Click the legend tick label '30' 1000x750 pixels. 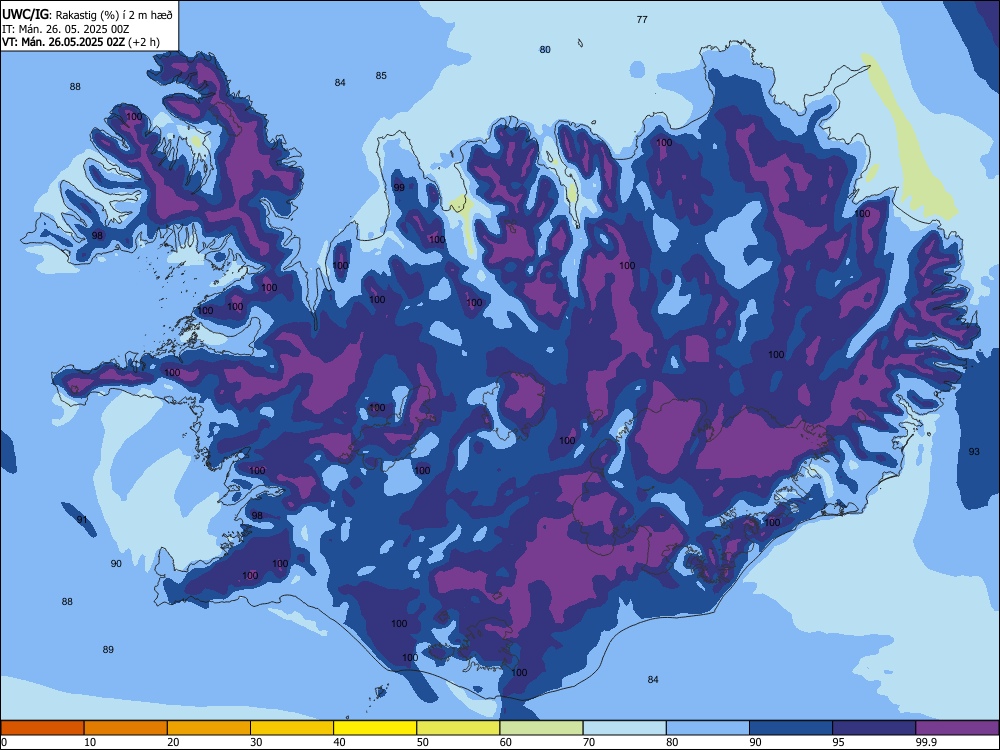tap(256, 742)
